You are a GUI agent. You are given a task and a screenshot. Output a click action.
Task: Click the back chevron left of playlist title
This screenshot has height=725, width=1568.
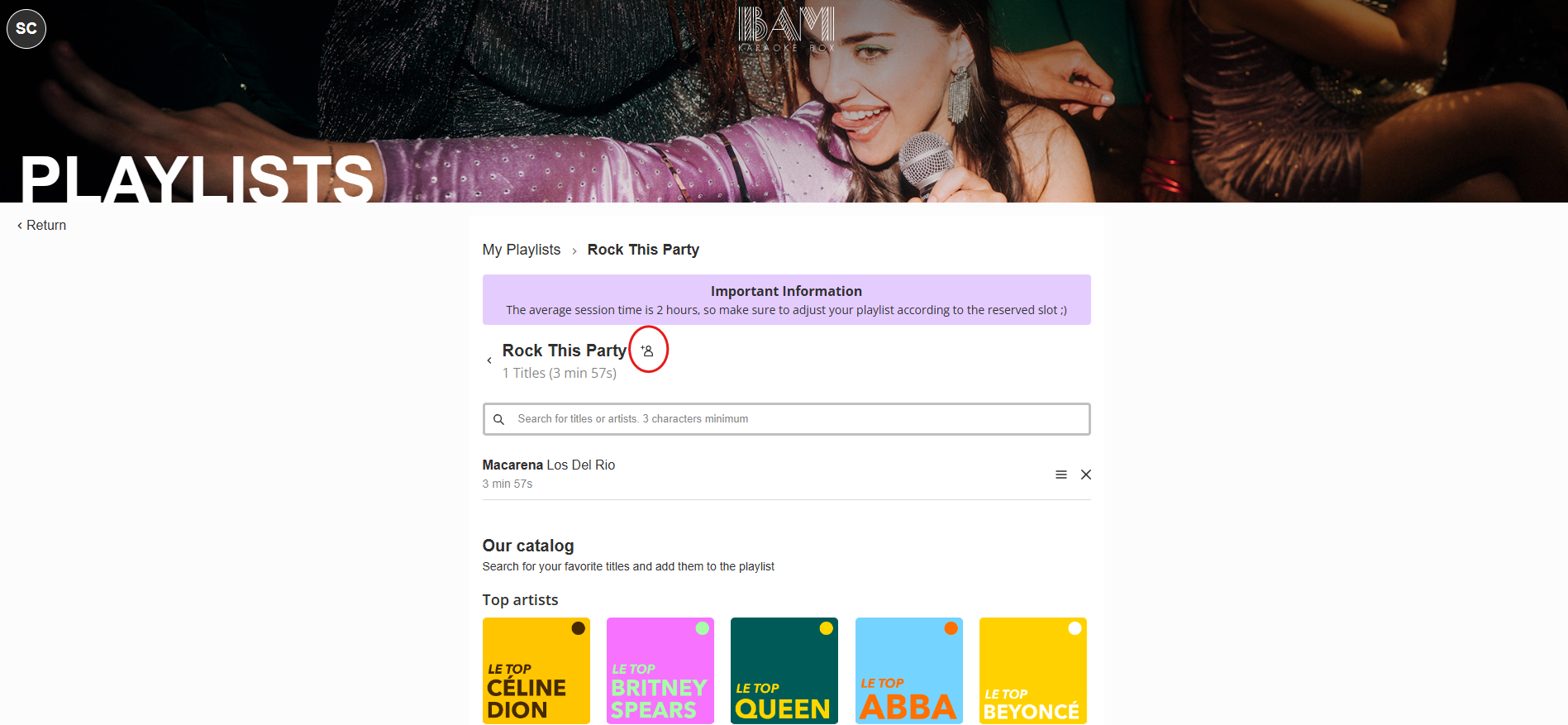coord(489,360)
